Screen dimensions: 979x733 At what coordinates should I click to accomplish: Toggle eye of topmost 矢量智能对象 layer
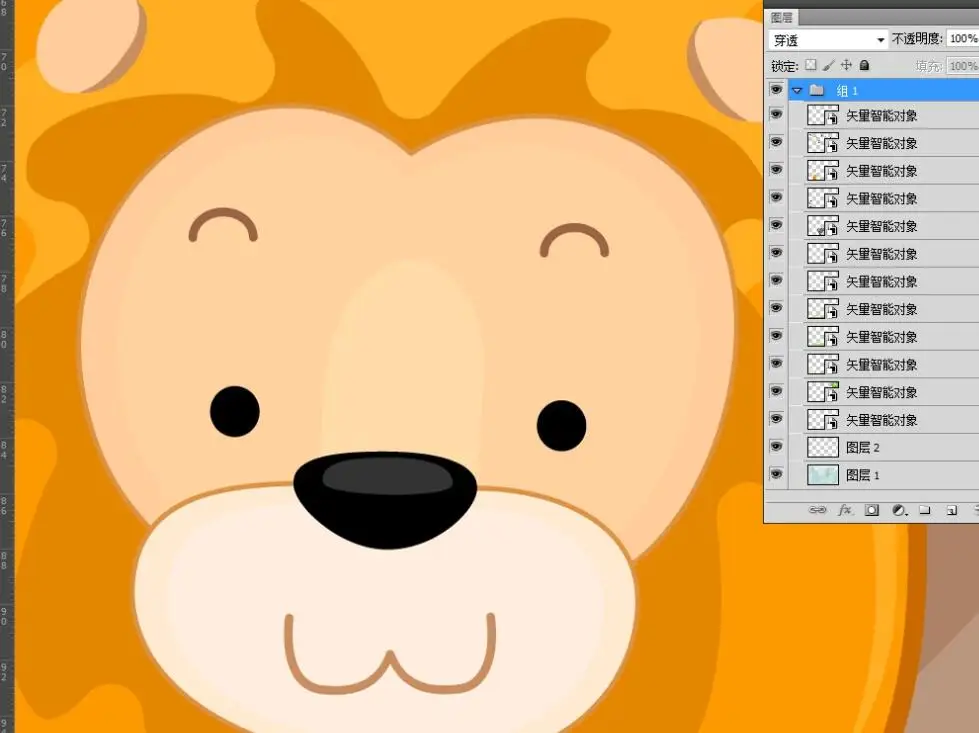(776, 115)
